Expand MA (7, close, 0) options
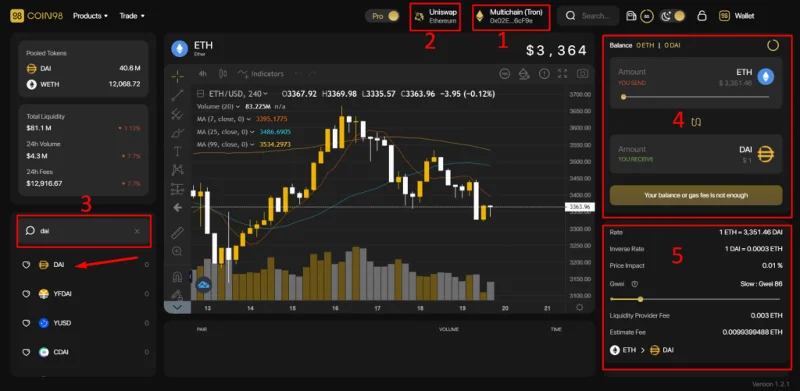This screenshot has width=800, height=391. point(248,119)
